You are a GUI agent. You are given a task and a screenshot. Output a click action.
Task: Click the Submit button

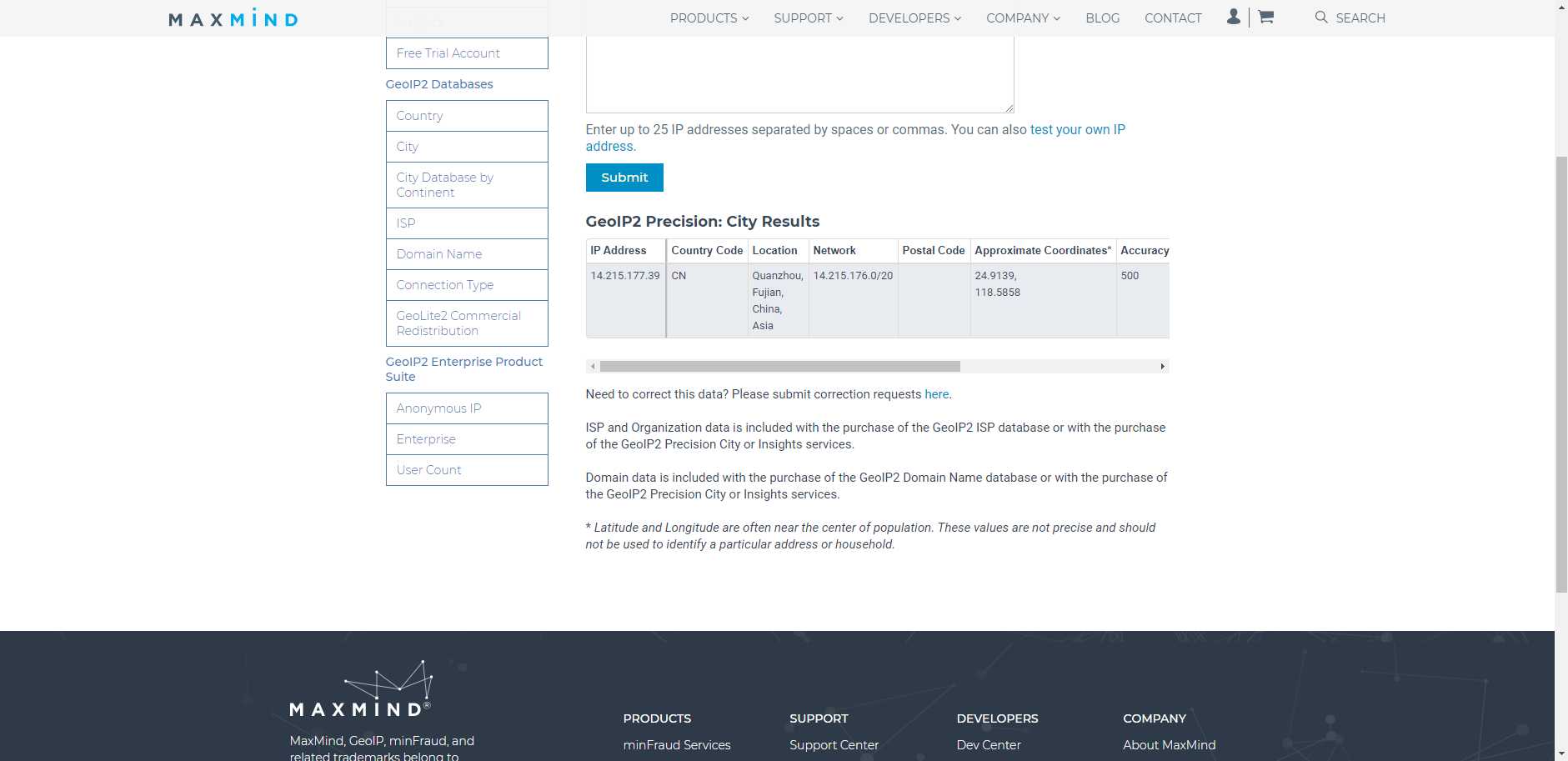pyautogui.click(x=624, y=178)
